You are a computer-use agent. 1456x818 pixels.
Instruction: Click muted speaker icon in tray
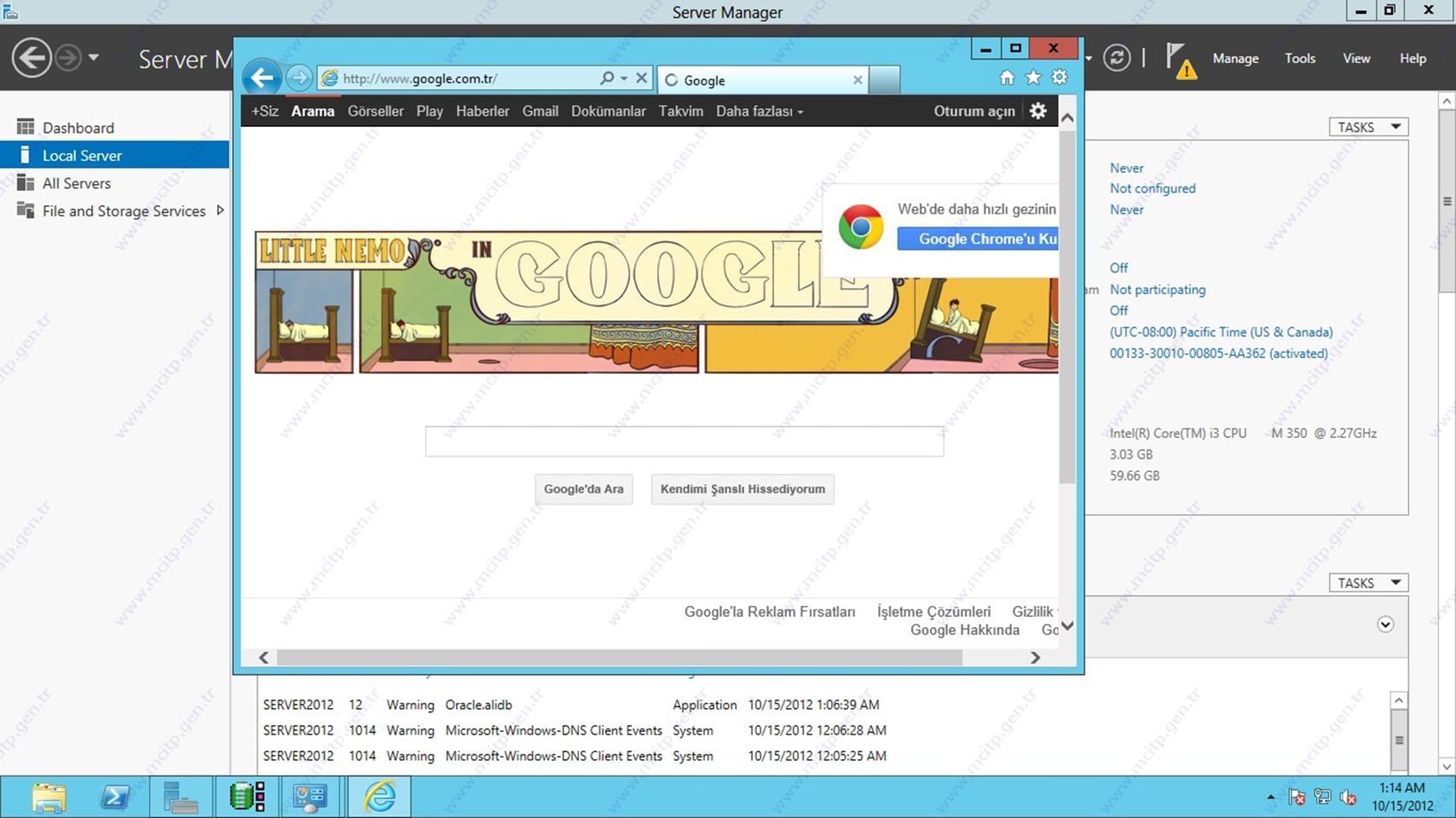click(1348, 798)
